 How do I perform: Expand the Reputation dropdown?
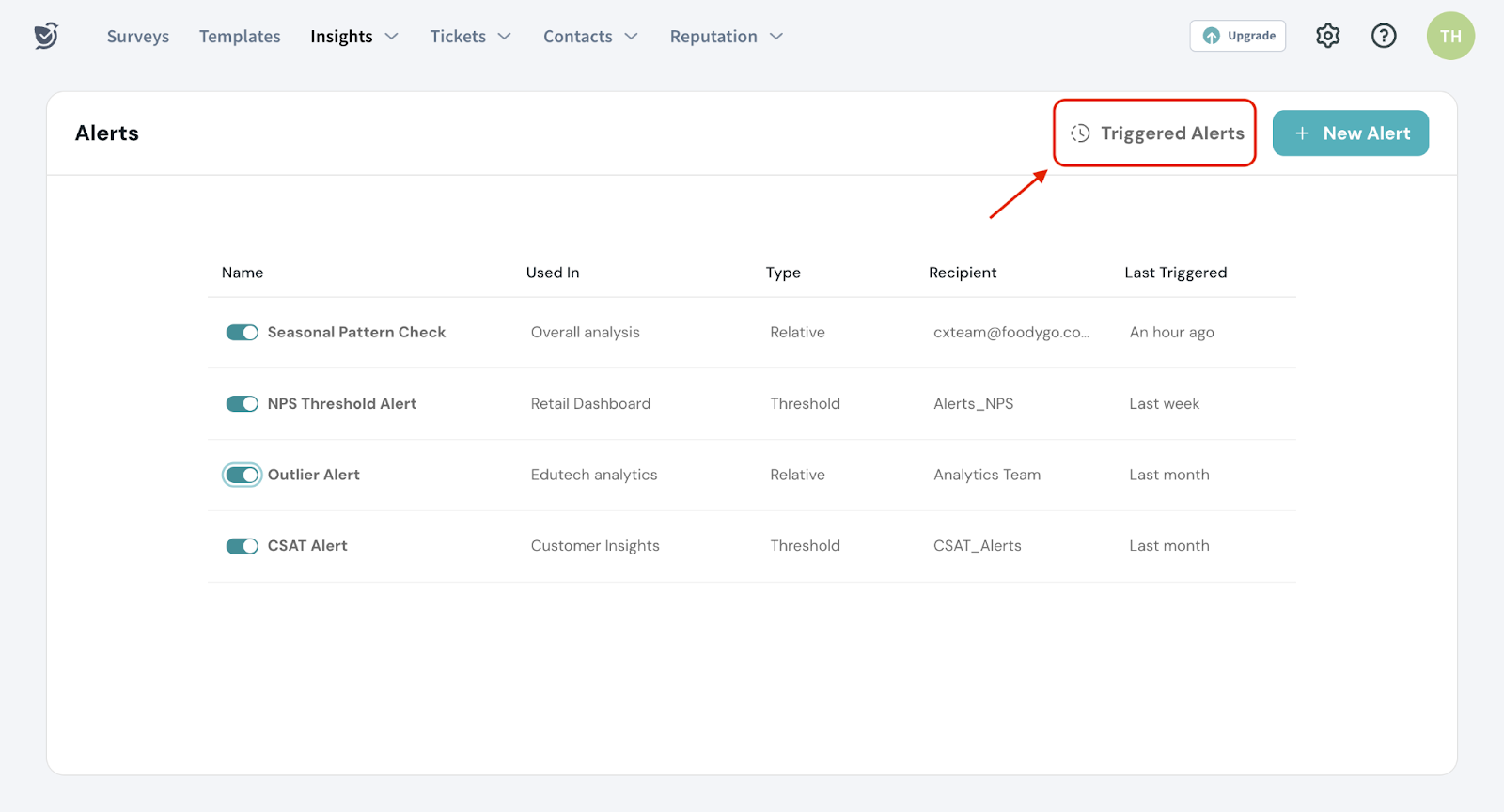pyautogui.click(x=726, y=37)
